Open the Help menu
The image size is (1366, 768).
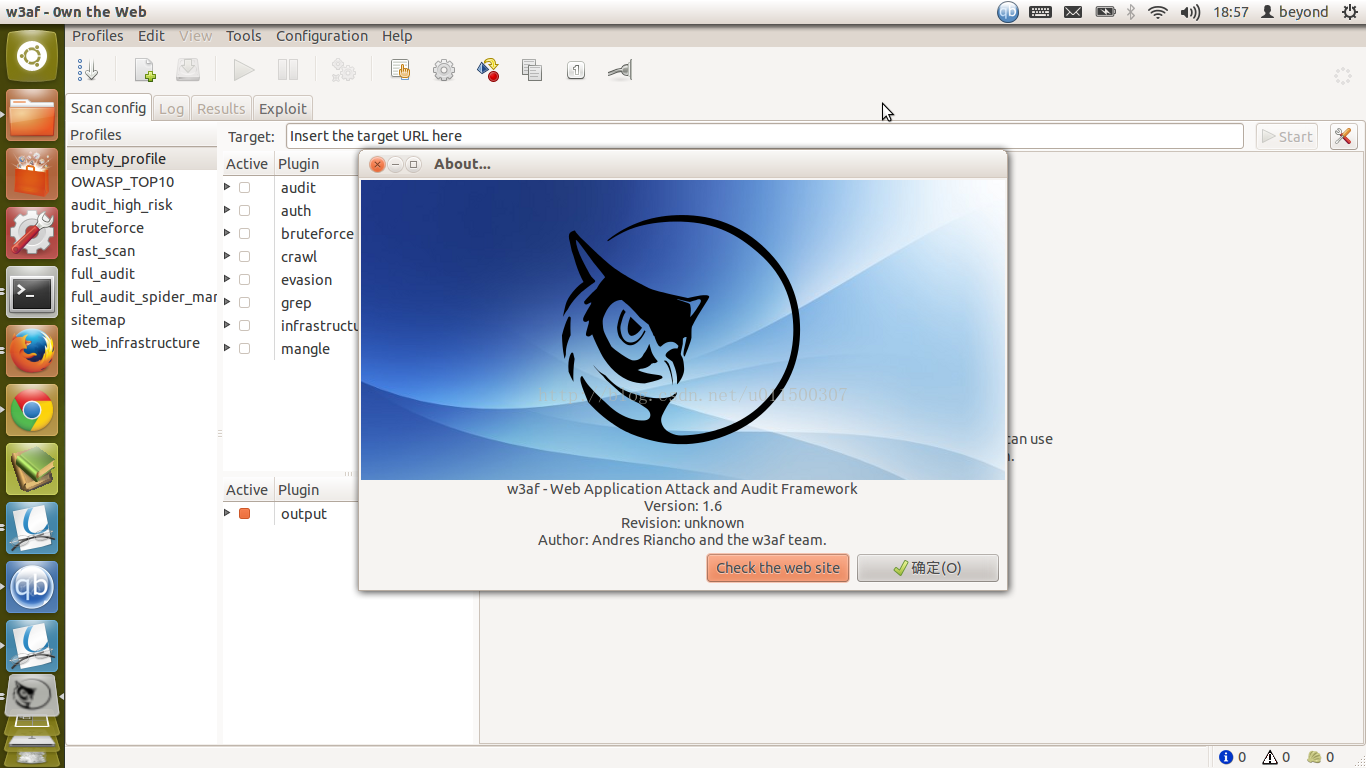tap(397, 36)
